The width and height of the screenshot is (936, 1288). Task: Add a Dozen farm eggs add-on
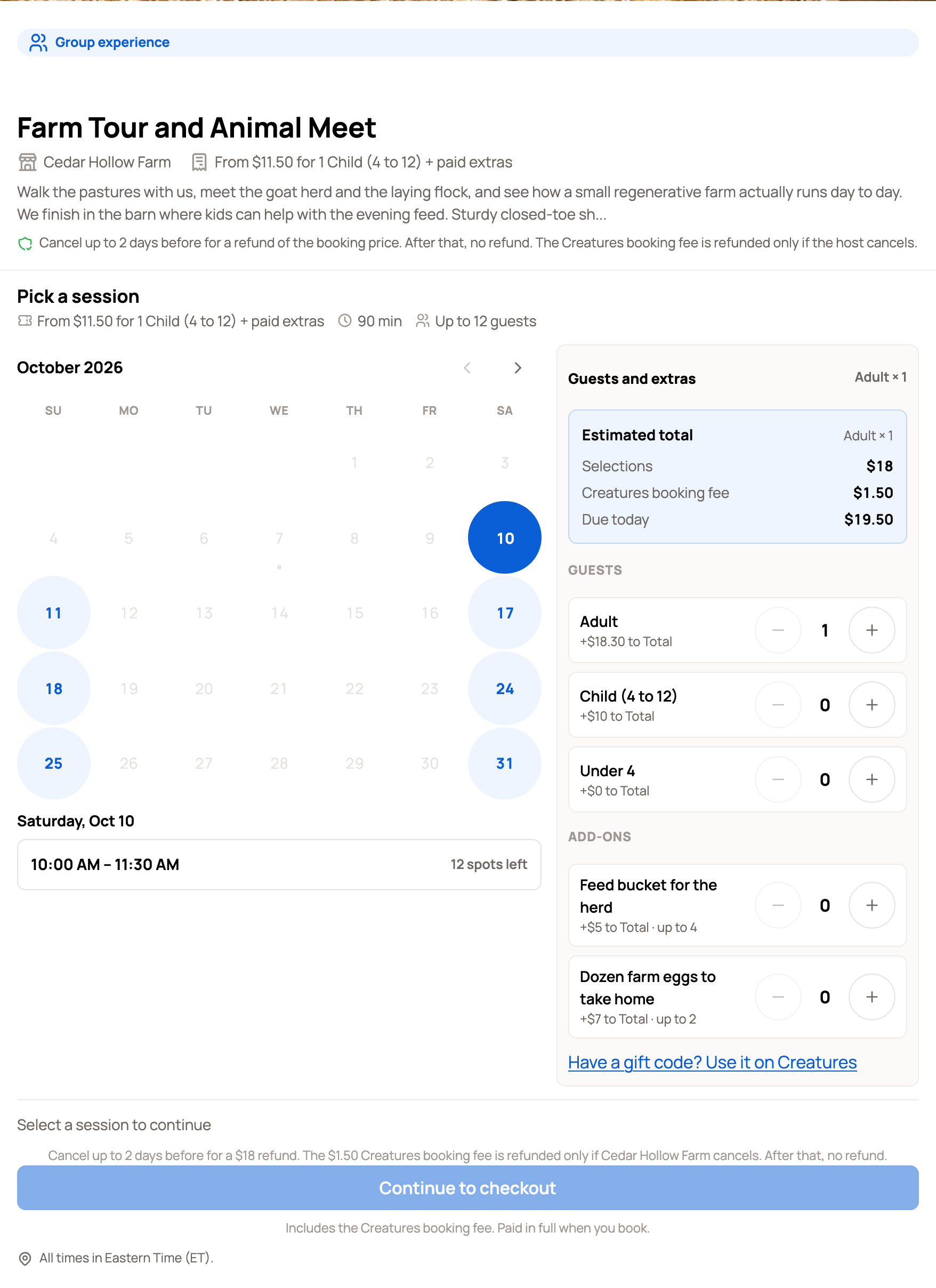pyautogui.click(x=872, y=997)
